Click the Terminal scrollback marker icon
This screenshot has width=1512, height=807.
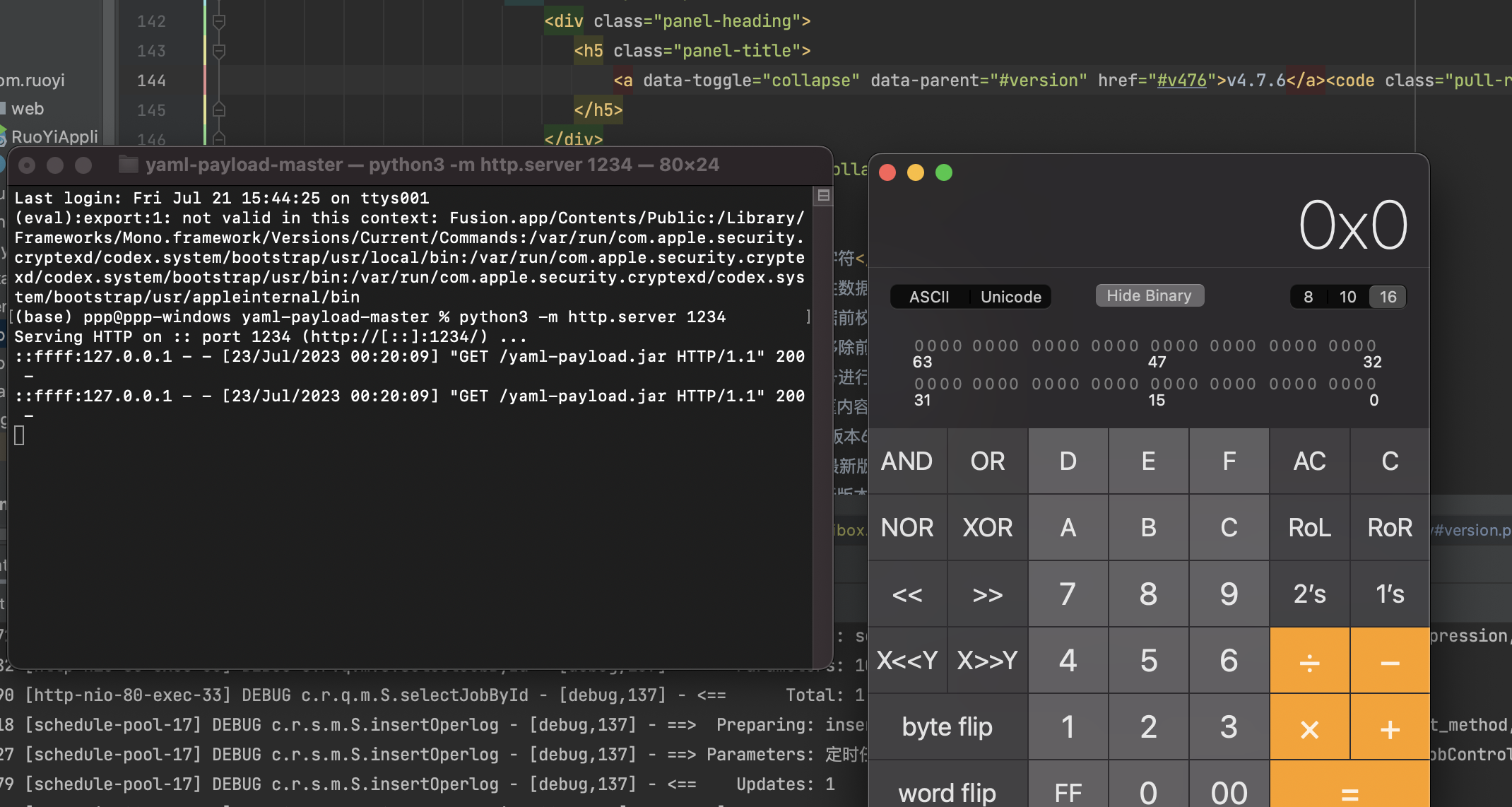823,196
